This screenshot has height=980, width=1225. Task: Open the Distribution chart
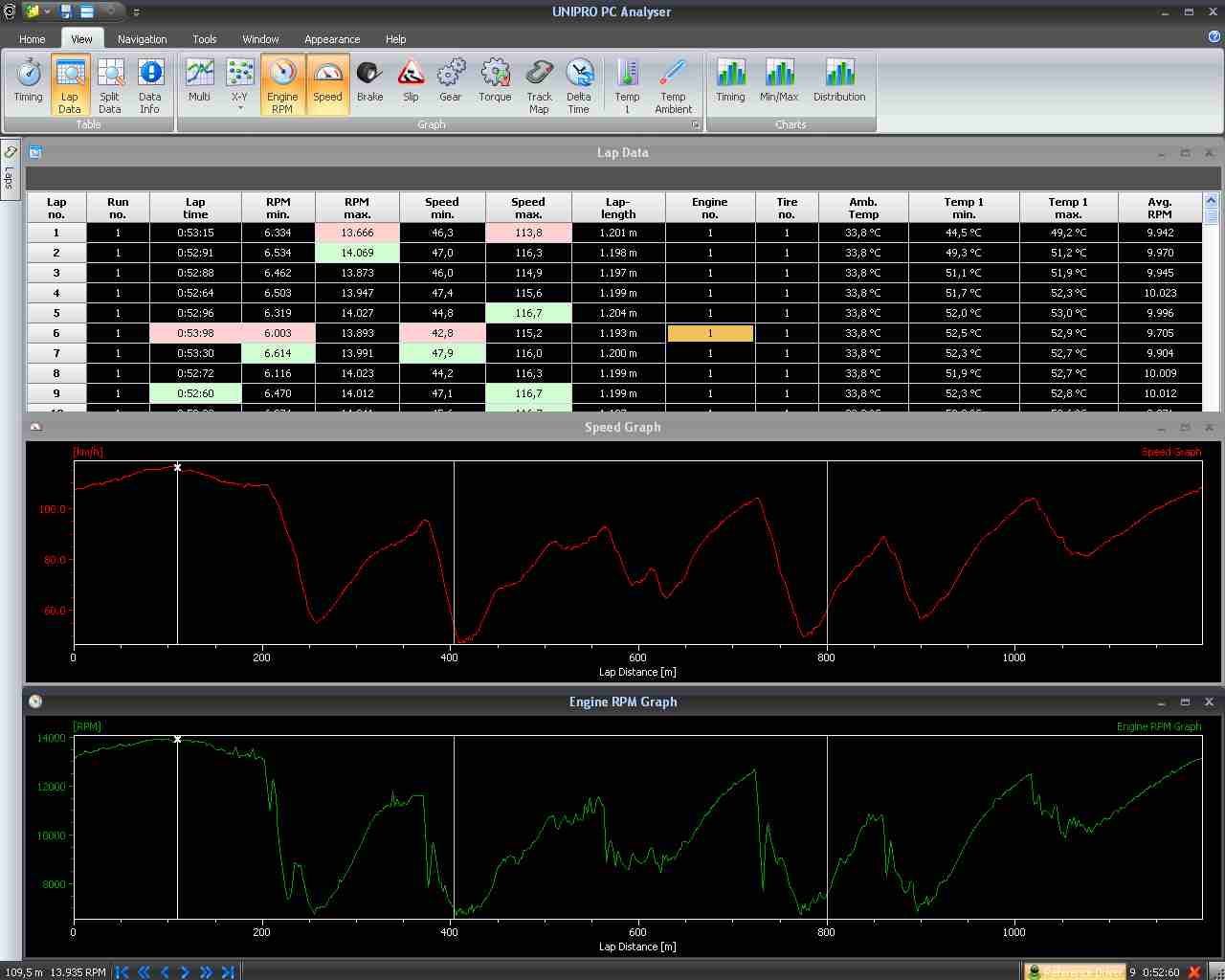point(839,82)
